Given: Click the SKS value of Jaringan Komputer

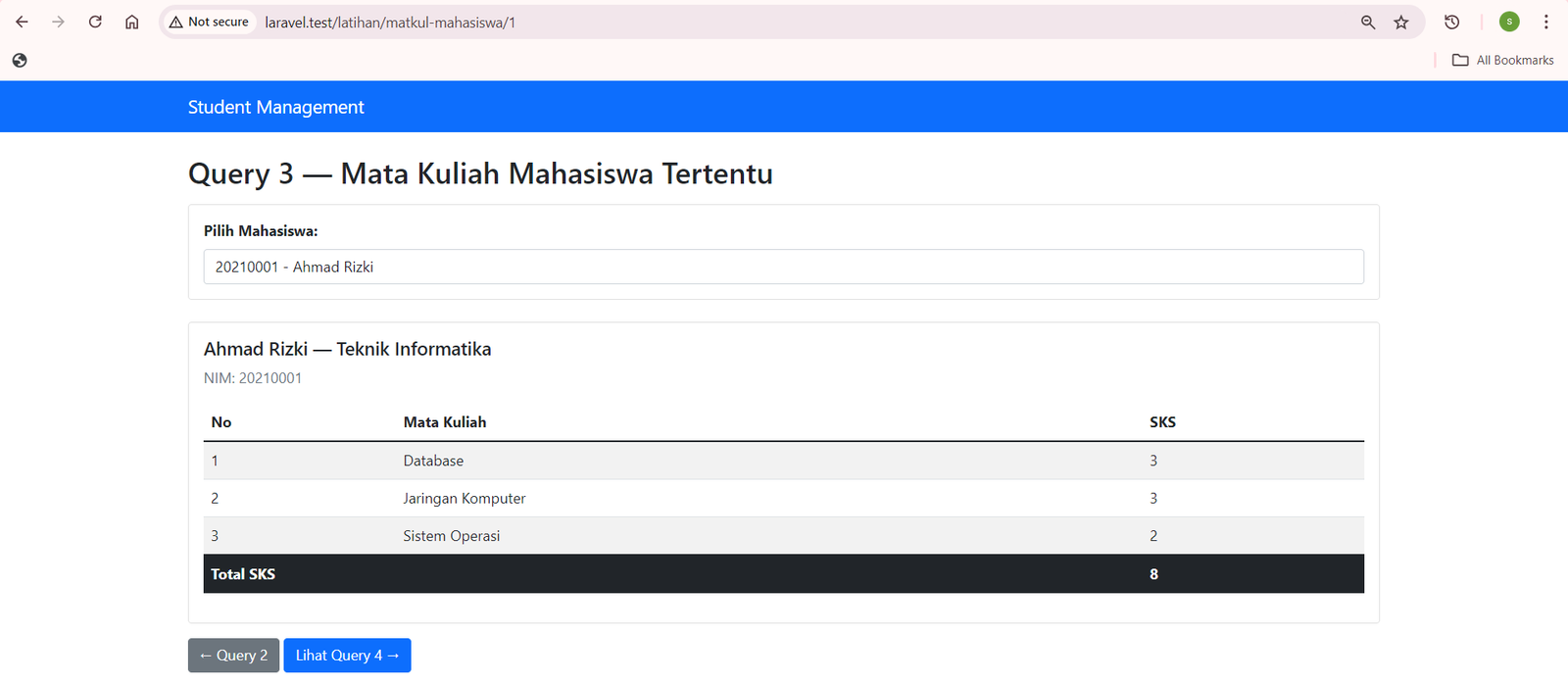Looking at the screenshot, I should (1153, 499).
